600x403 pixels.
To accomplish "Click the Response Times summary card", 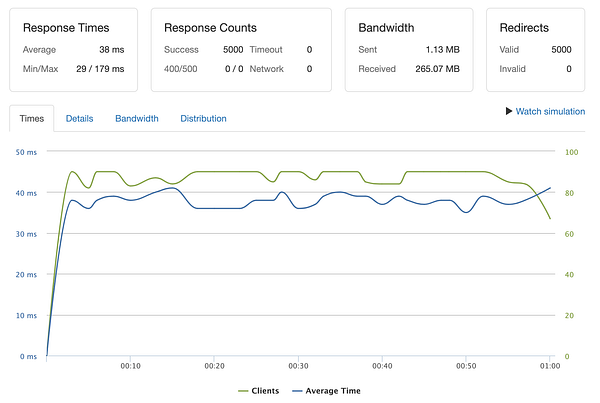I will 73,50.
